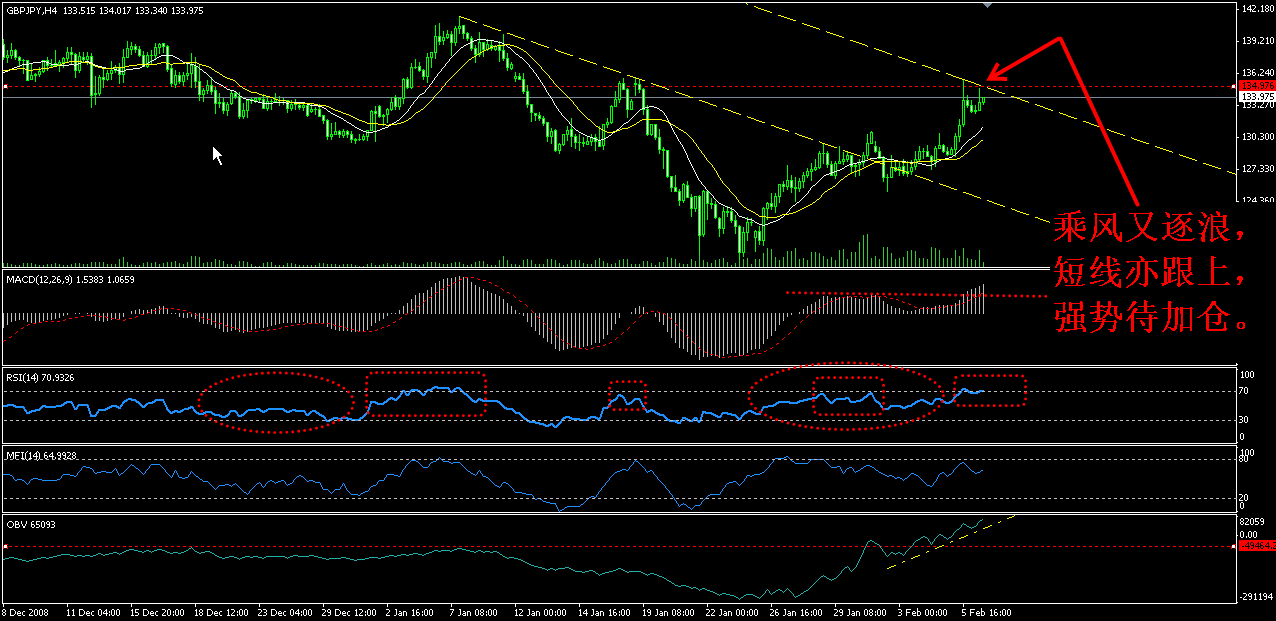Click the 19 Jan 08:00 time label
Viewport: 1276px width, 621px height.
[667, 611]
